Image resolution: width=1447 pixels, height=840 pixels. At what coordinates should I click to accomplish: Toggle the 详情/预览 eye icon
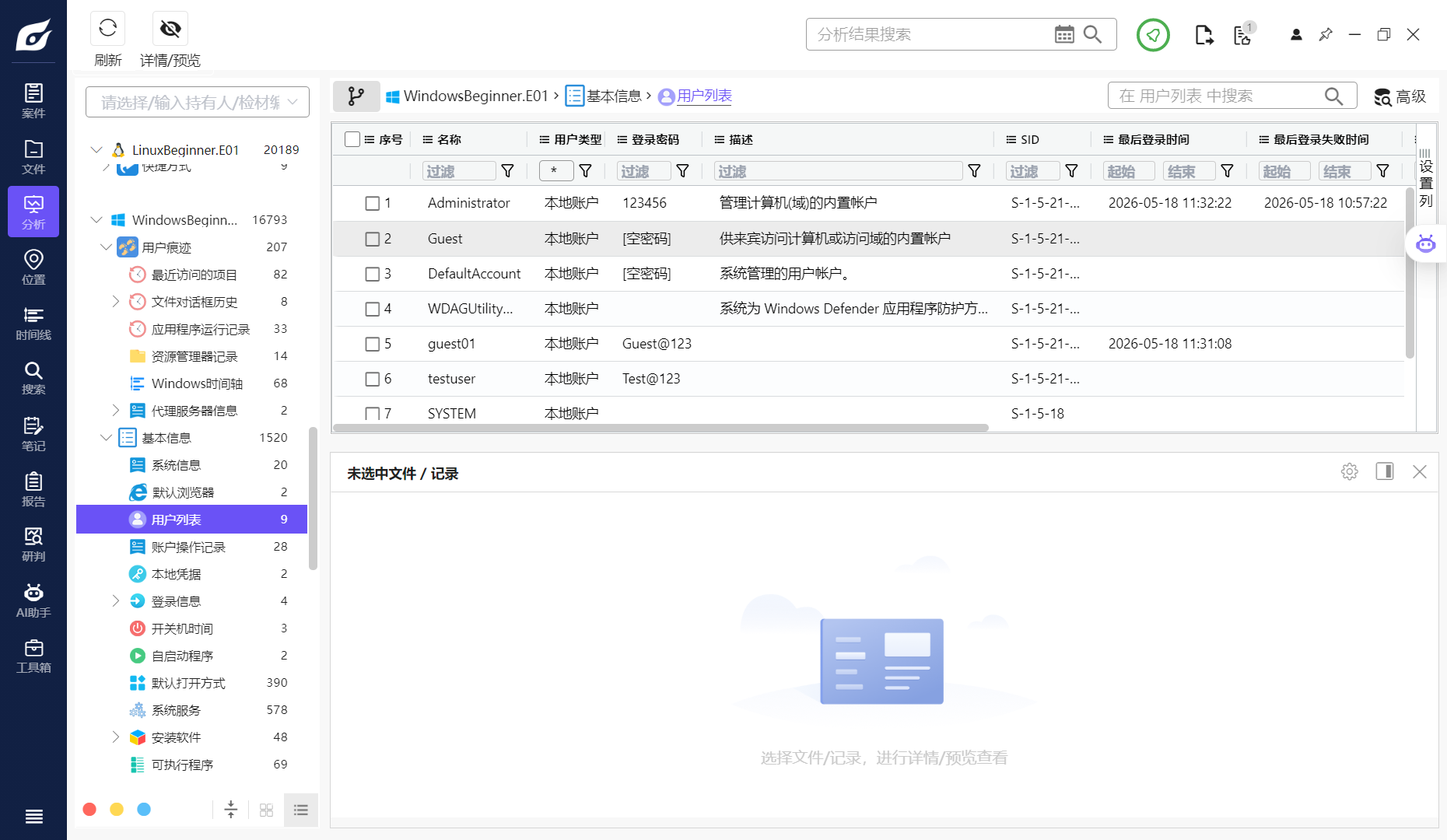[170, 29]
